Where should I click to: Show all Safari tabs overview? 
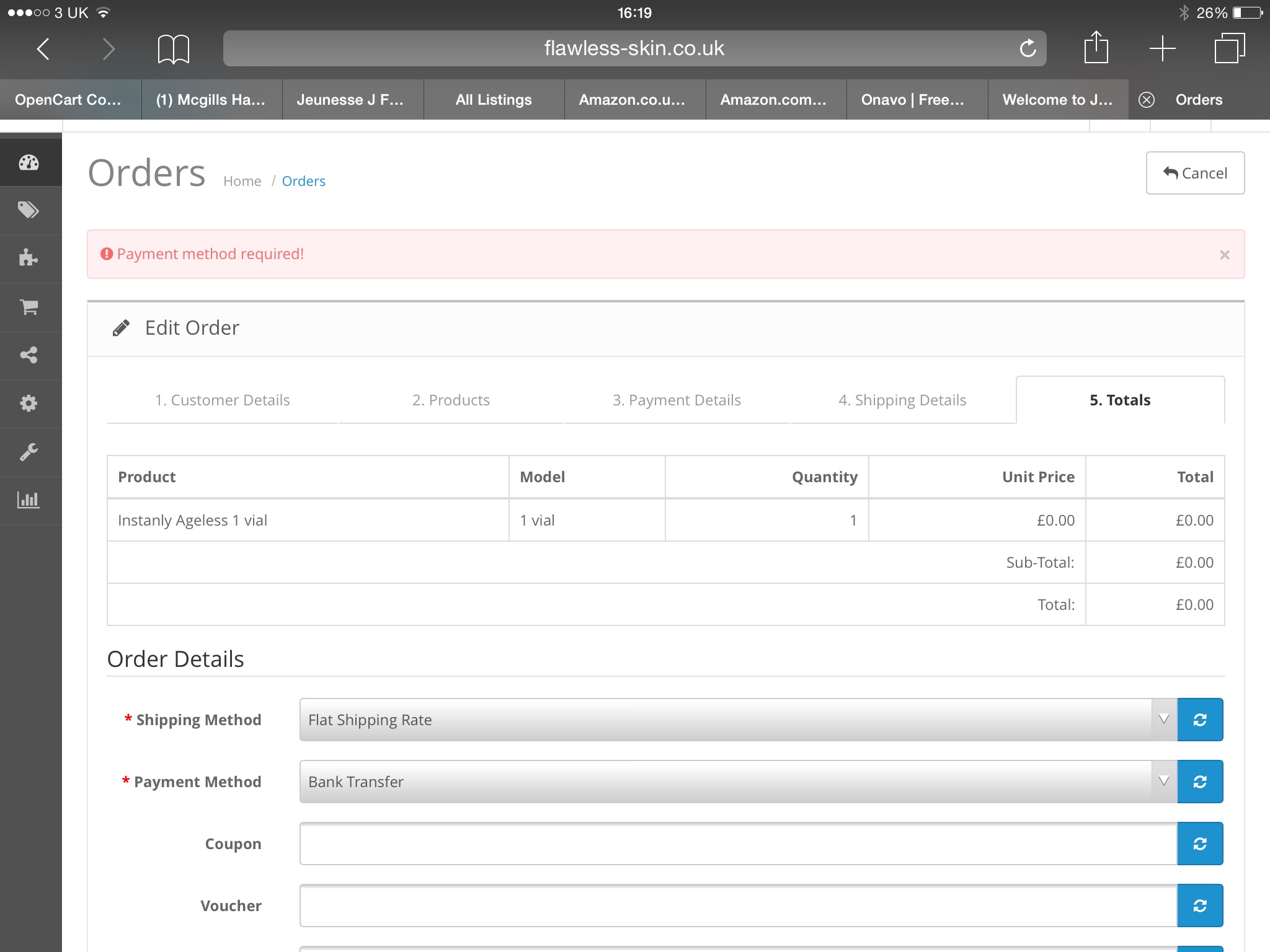click(1229, 48)
